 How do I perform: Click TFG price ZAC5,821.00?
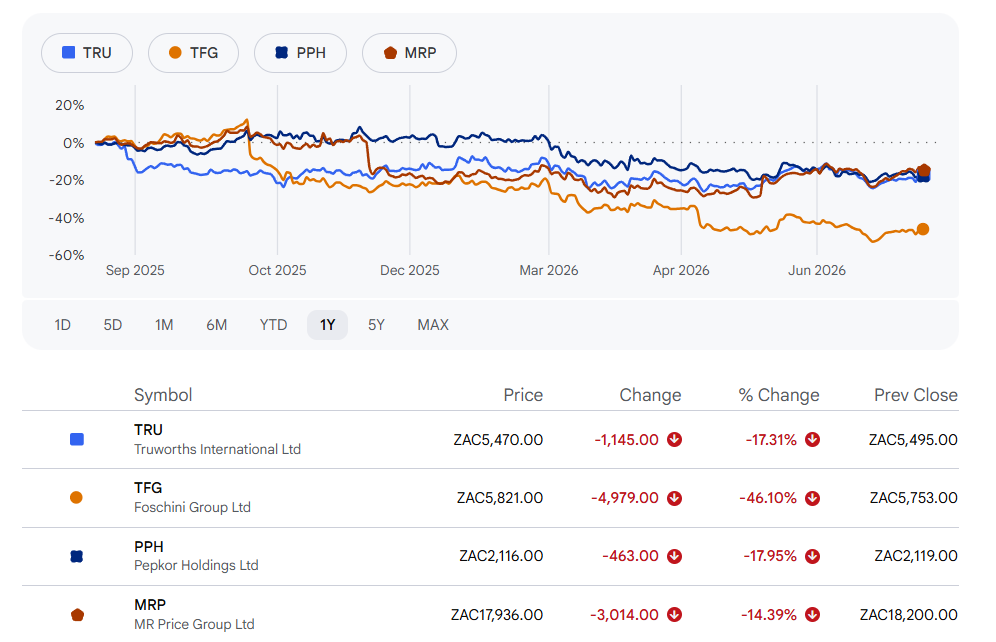pyautogui.click(x=500, y=498)
